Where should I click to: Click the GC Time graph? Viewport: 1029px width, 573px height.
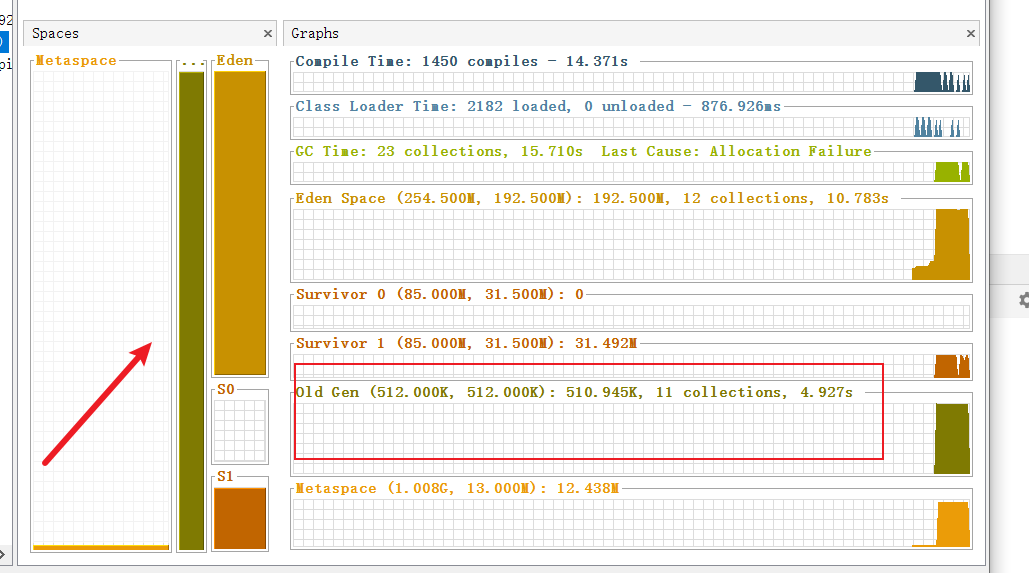[630, 171]
